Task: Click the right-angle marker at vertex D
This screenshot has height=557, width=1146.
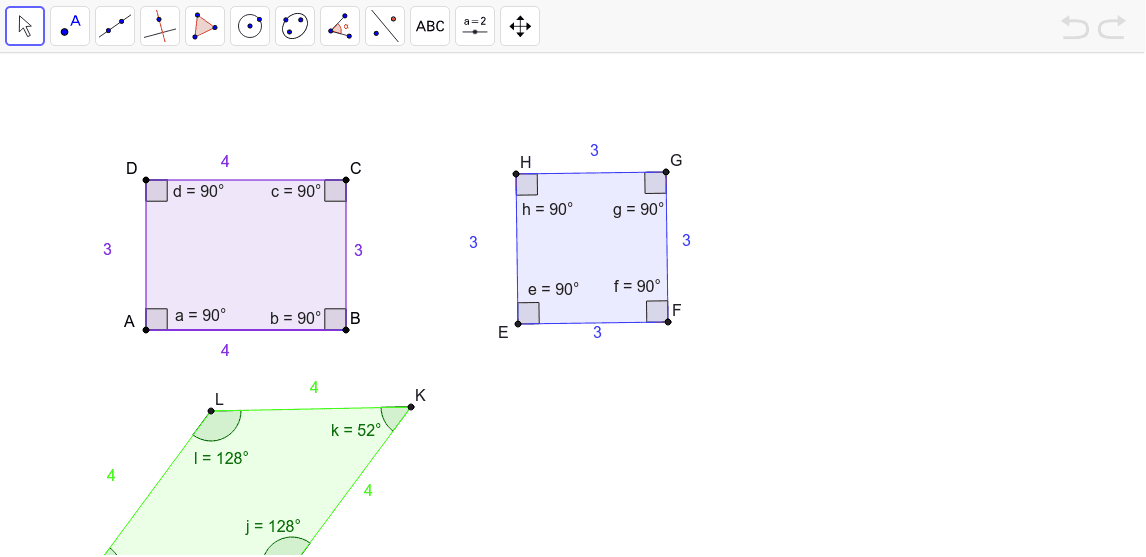Action: (x=157, y=191)
